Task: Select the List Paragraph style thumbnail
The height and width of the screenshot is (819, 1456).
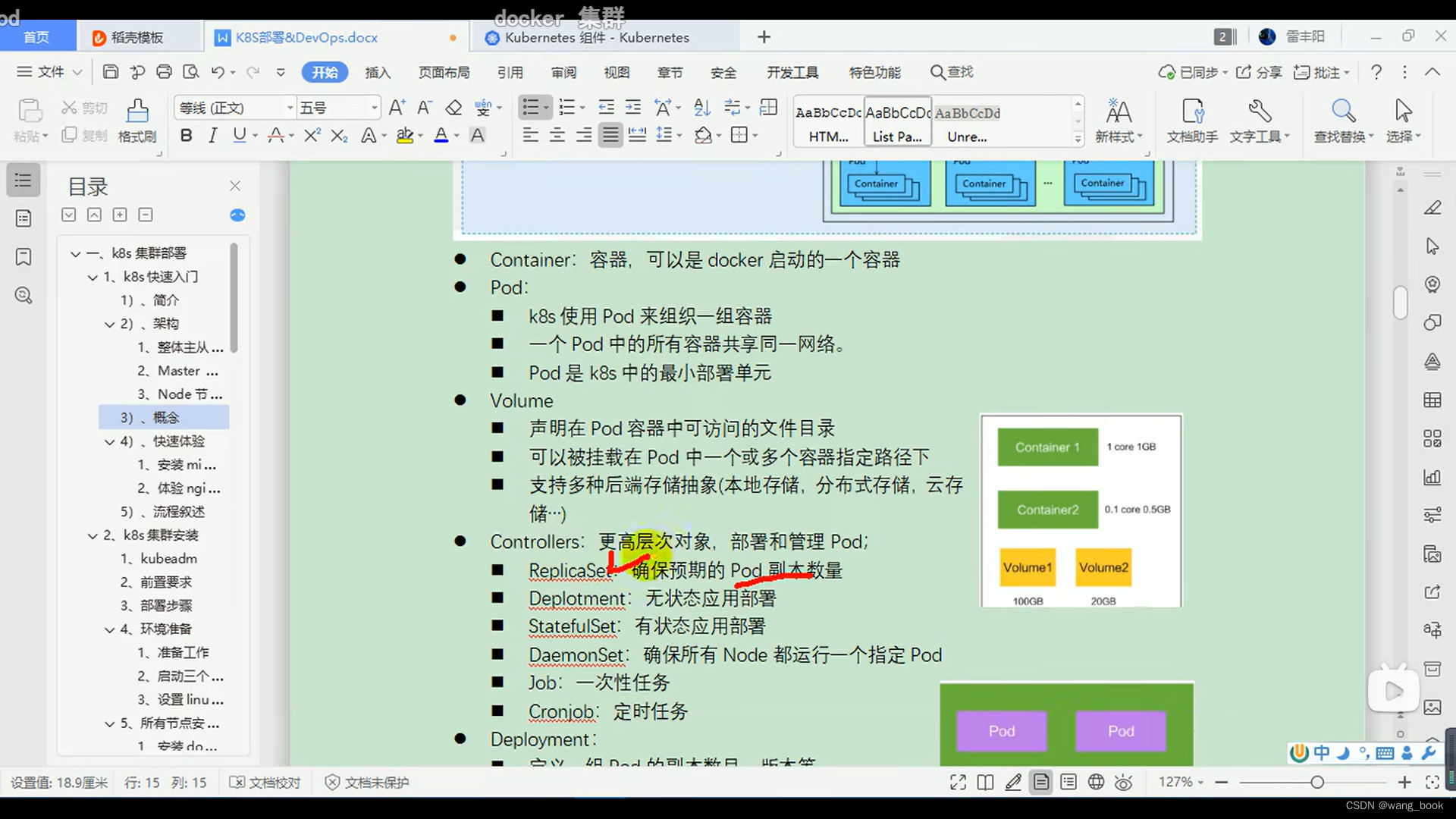Action: click(898, 121)
